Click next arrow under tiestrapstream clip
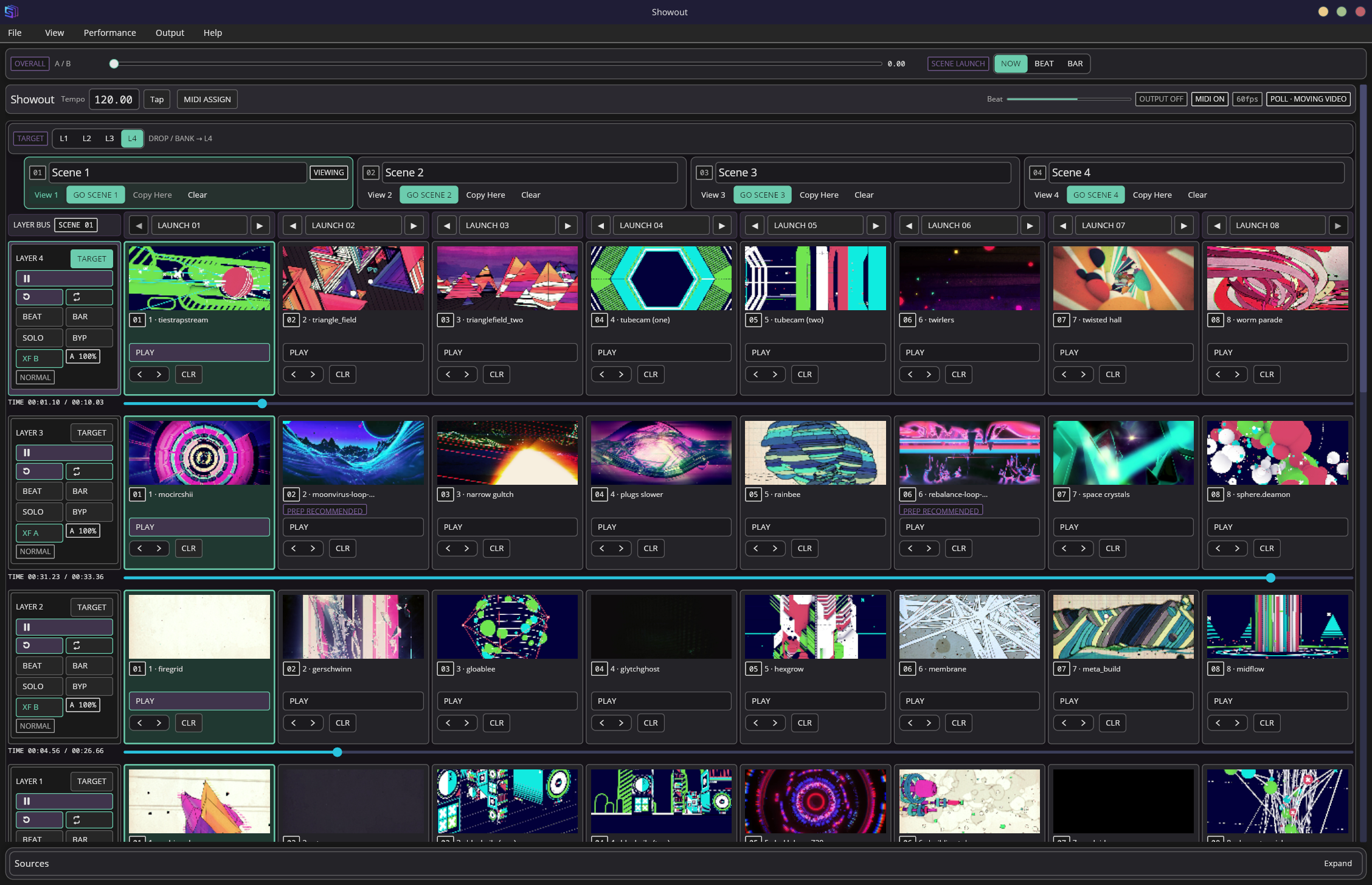1372x885 pixels. pos(159,375)
